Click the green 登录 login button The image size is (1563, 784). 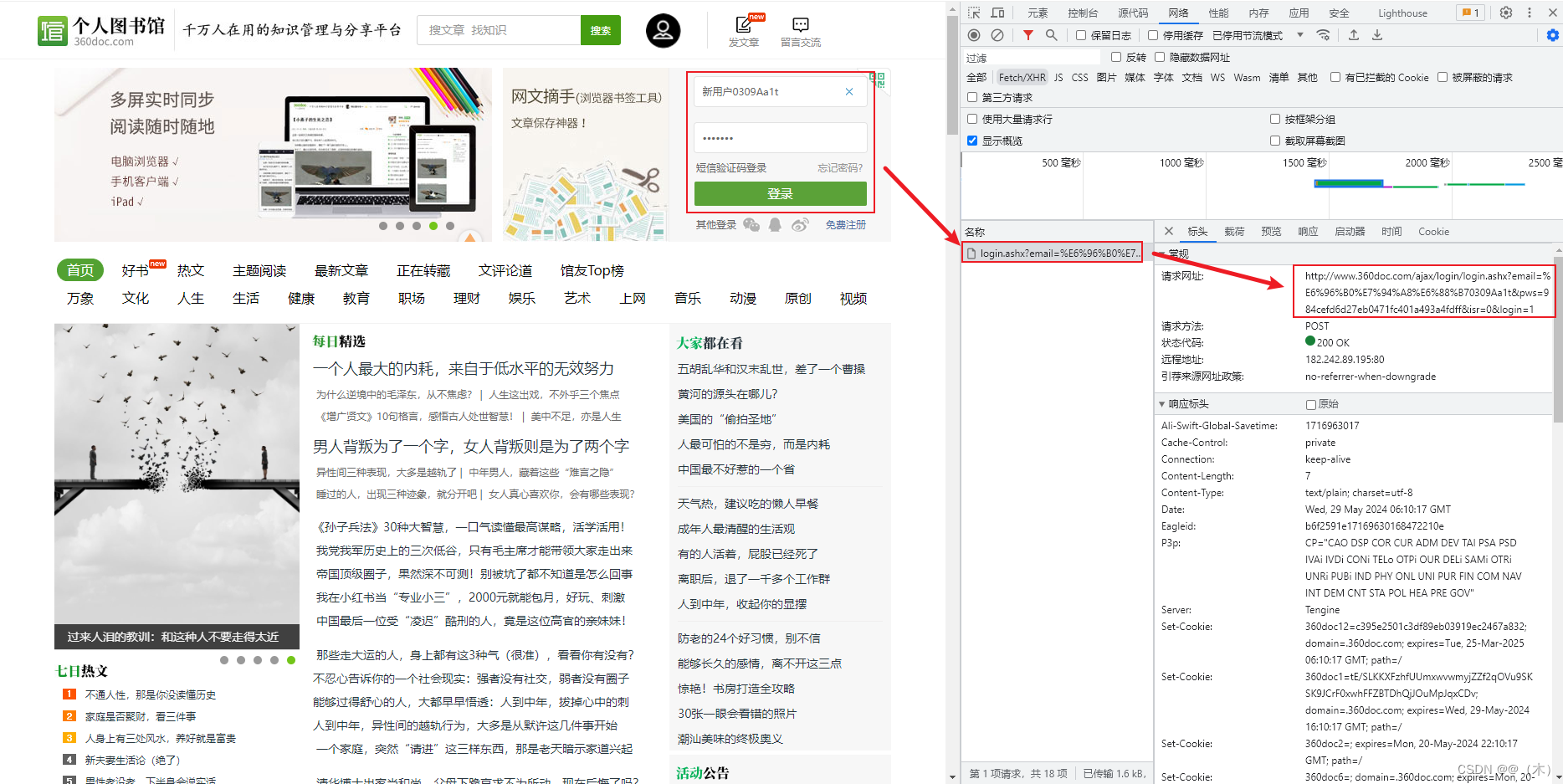(x=780, y=193)
